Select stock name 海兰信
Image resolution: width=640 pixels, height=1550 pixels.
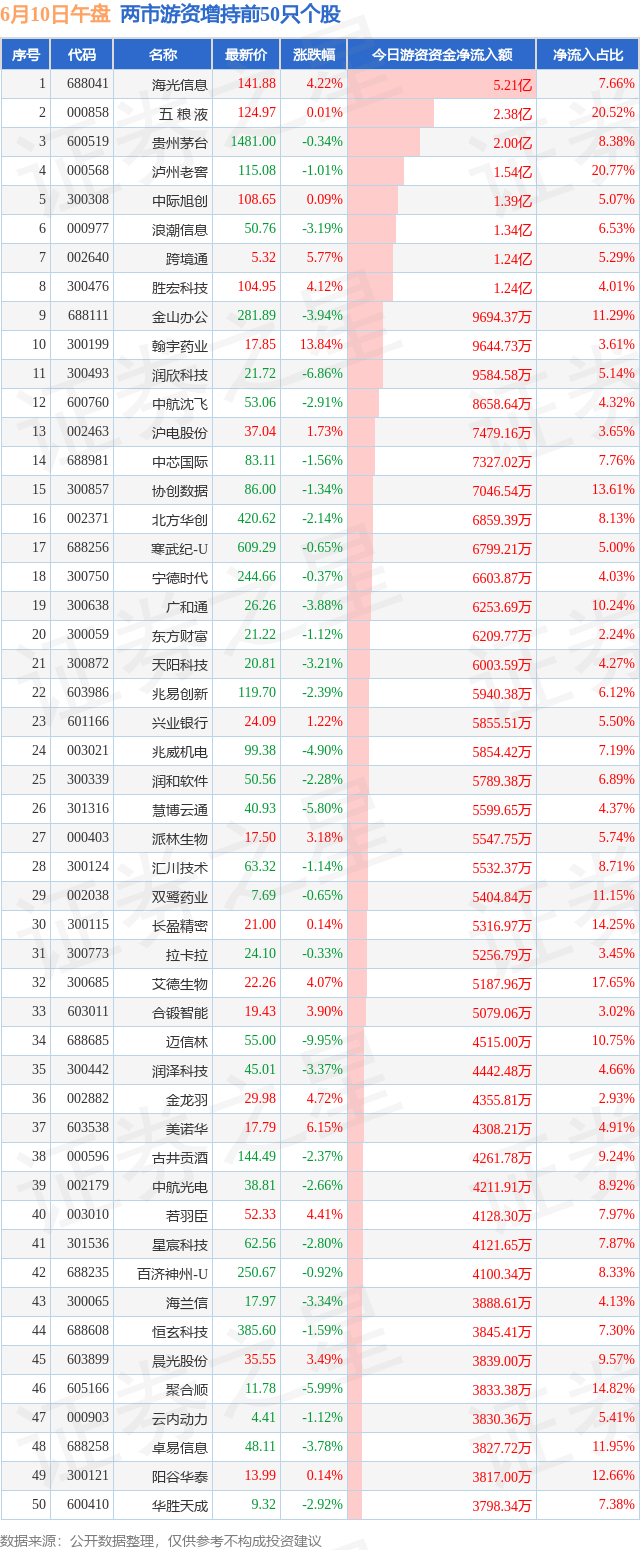coord(187,1302)
